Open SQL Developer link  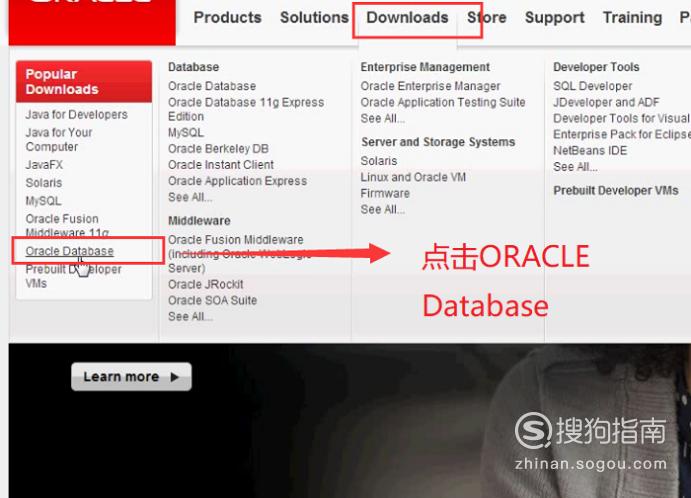point(593,86)
